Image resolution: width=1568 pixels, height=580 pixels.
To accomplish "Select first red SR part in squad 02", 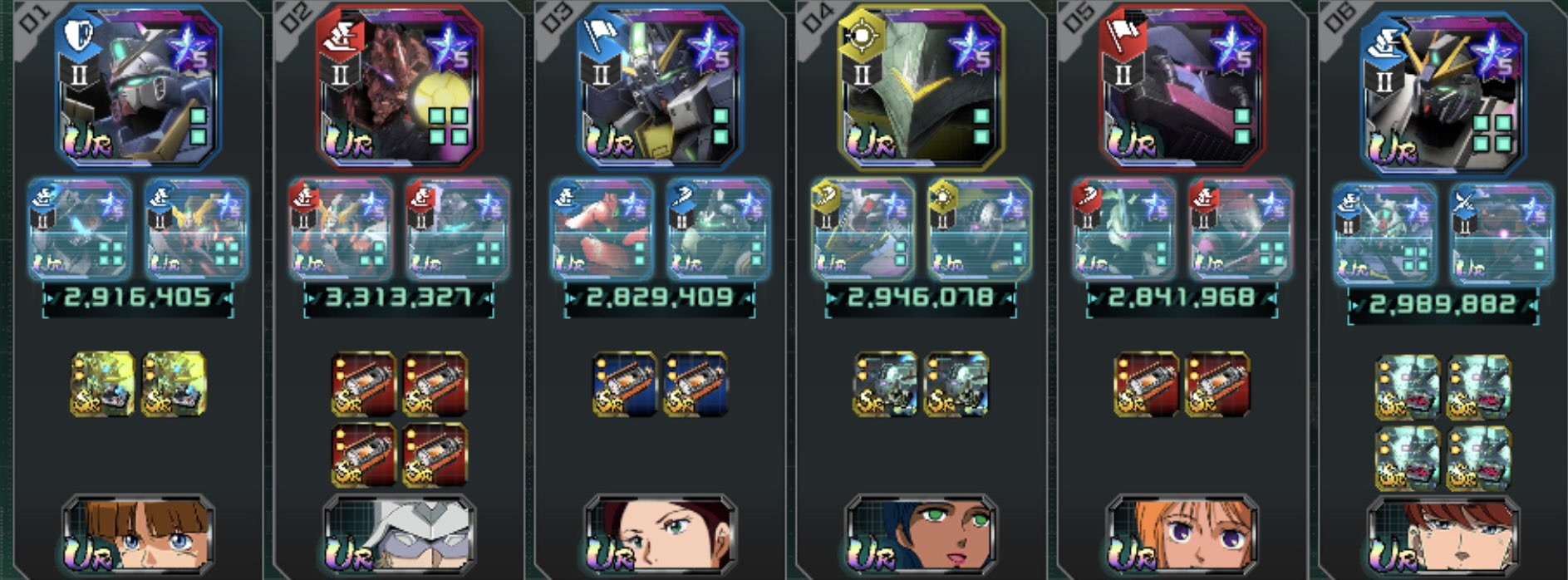I will tap(363, 384).
